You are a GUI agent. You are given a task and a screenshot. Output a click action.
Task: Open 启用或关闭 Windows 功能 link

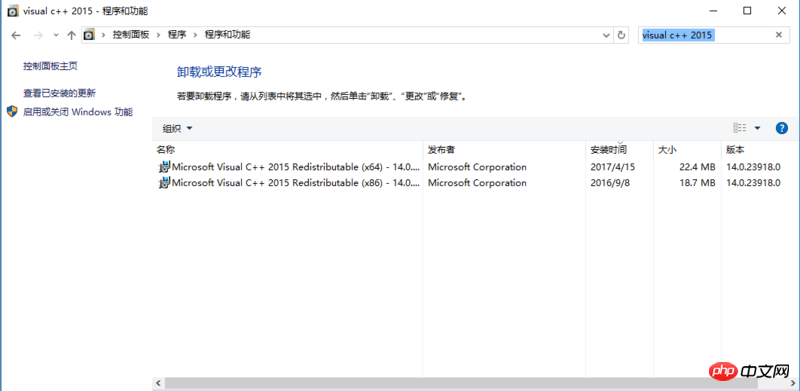78,112
